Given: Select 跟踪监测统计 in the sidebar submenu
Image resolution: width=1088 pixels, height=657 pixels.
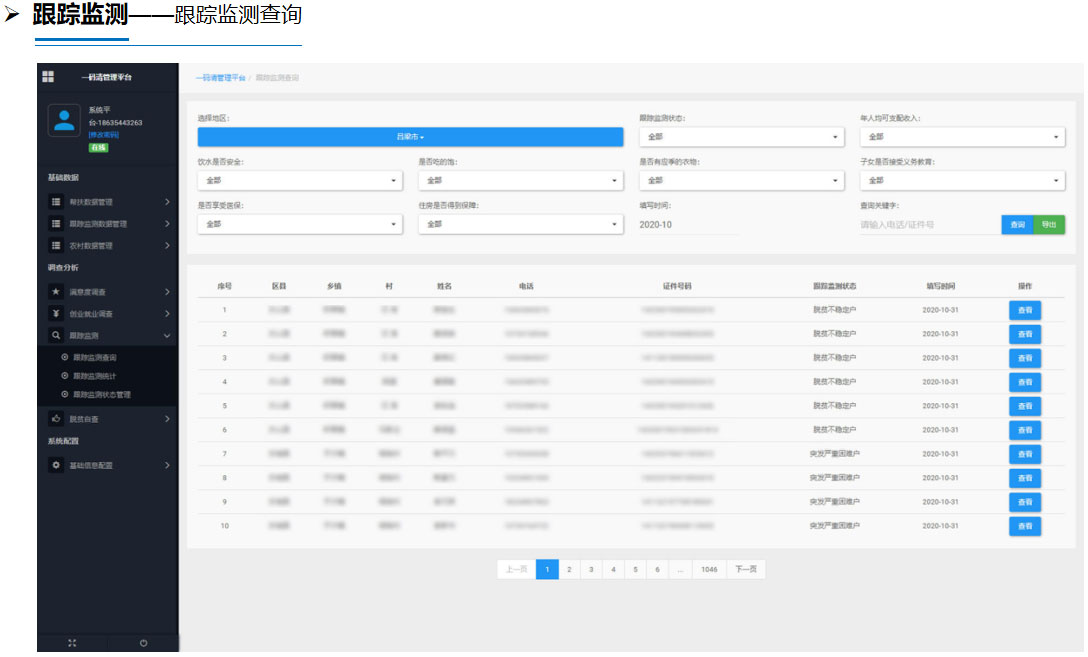Looking at the screenshot, I should [95, 376].
